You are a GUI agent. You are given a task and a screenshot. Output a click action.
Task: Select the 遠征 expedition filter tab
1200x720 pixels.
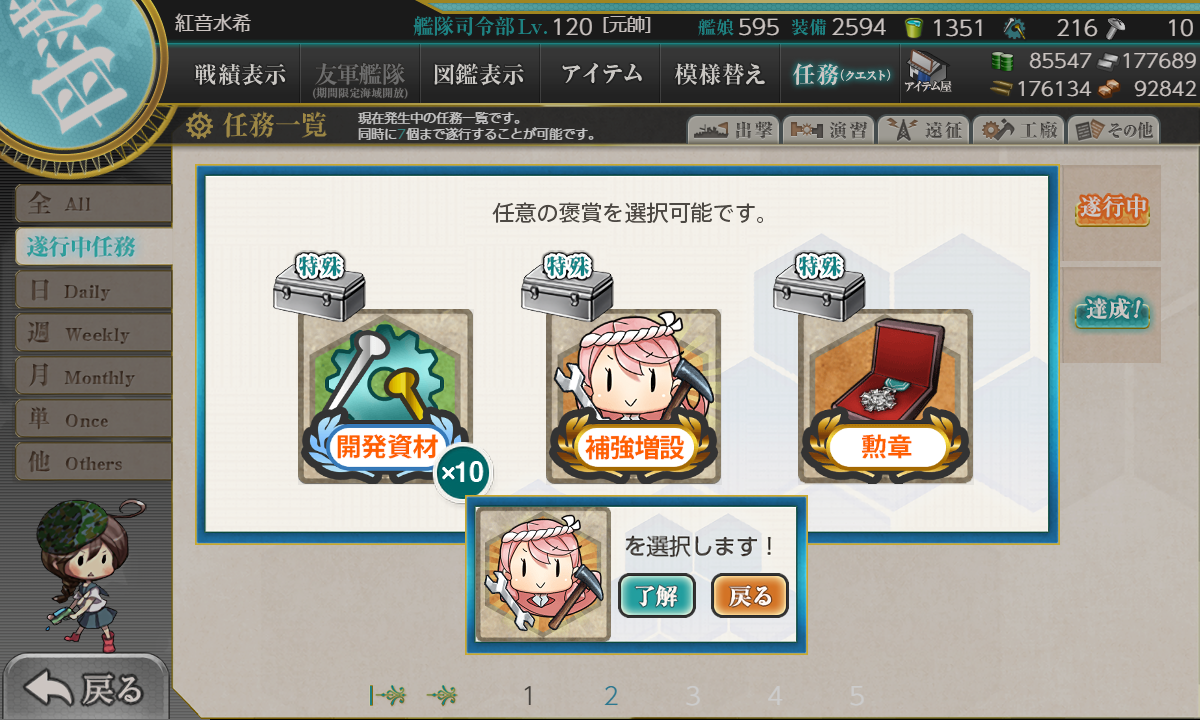(923, 130)
